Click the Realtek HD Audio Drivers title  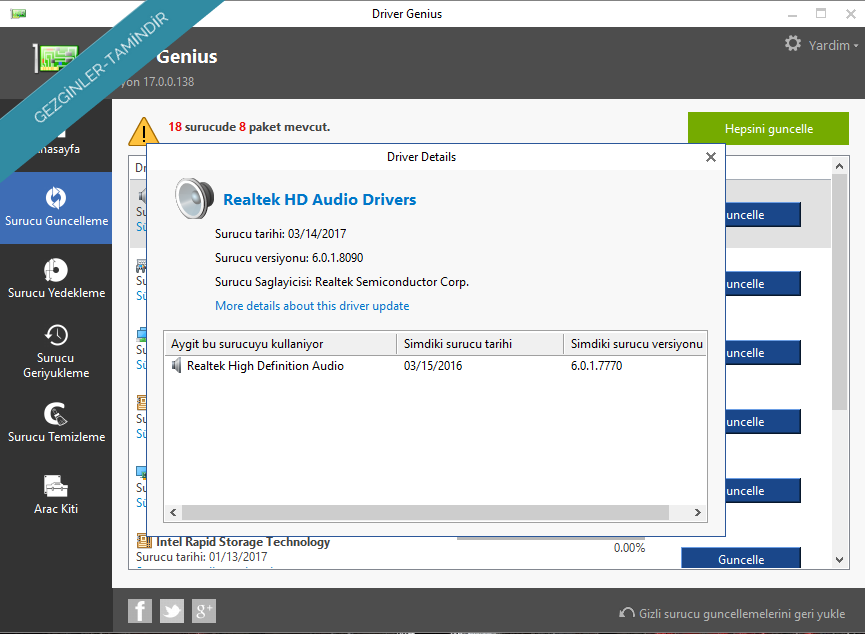pyautogui.click(x=319, y=199)
